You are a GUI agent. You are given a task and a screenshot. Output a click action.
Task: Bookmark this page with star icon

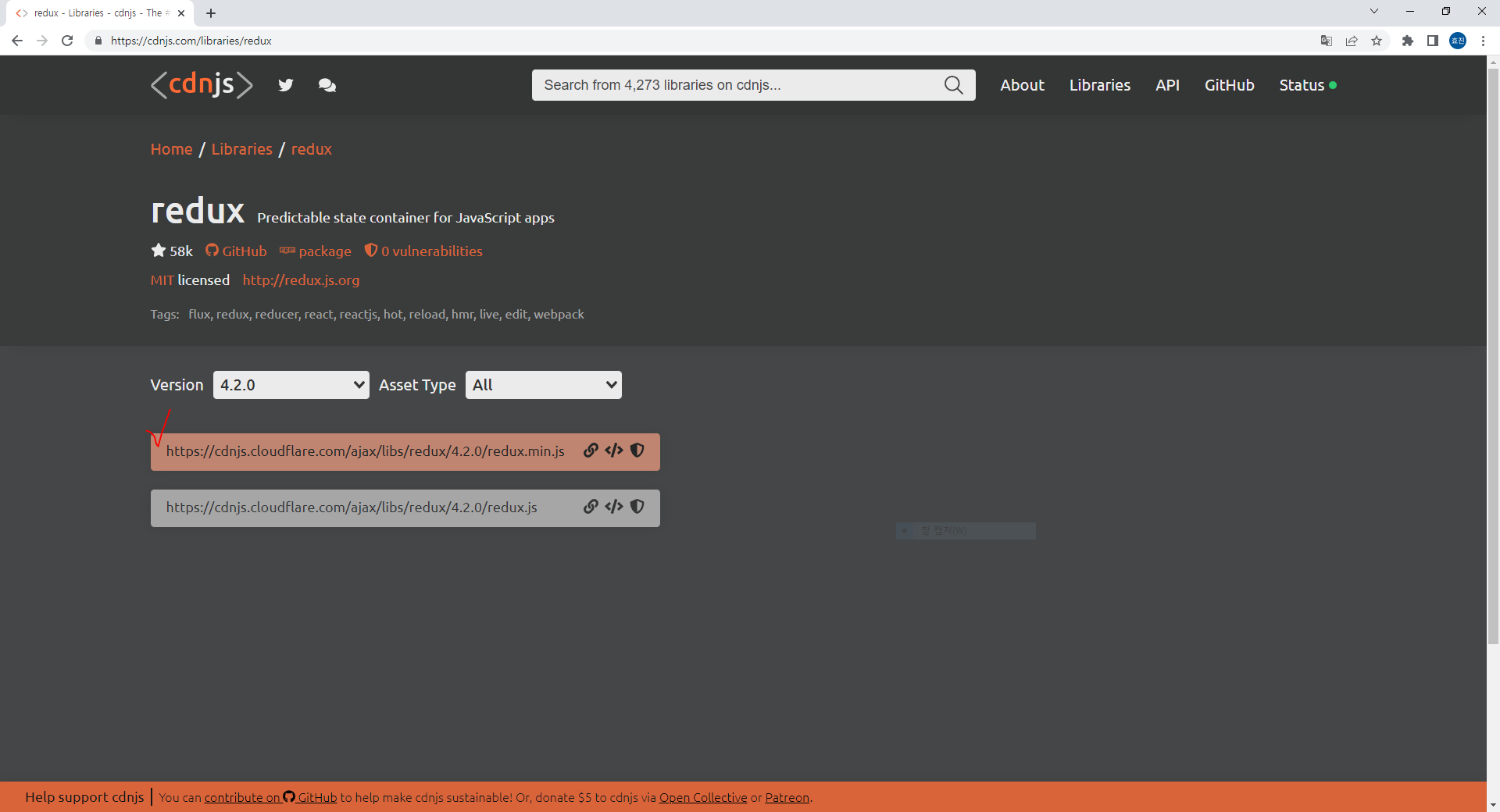coord(1377,41)
